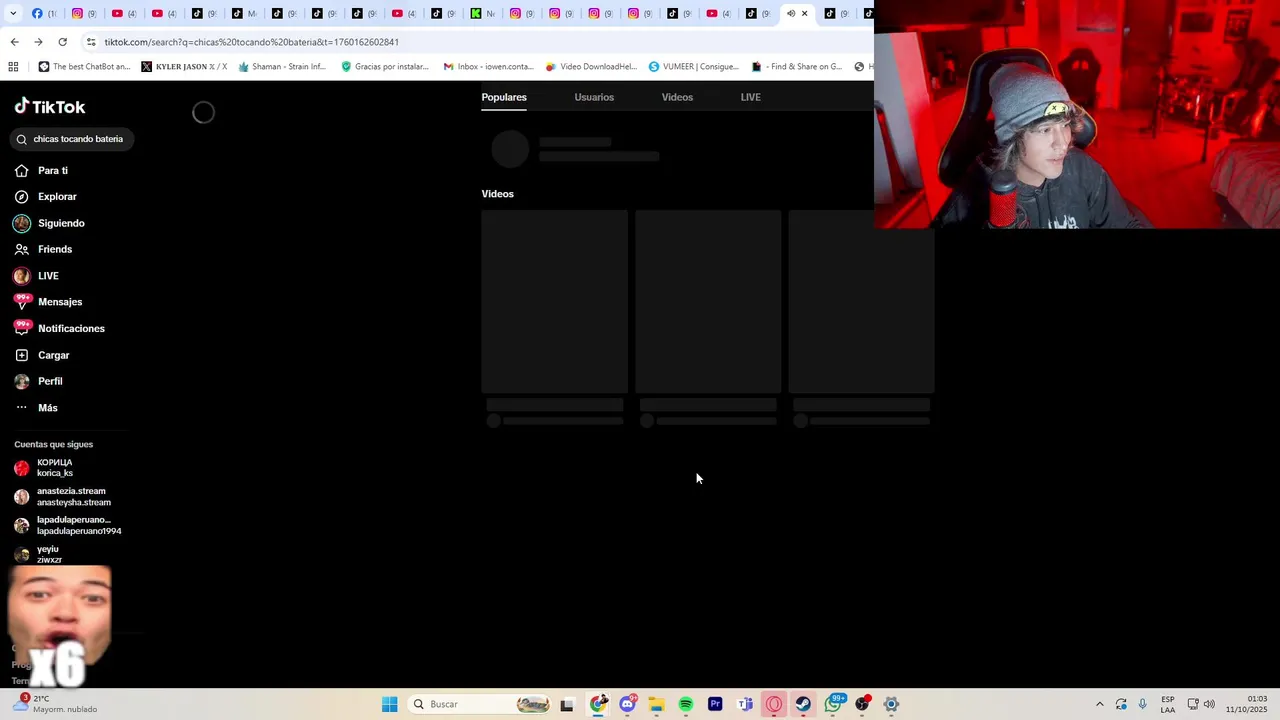Open followed account lapadulaperuano1994
Screen dimensions: 1280x720
tap(67, 526)
